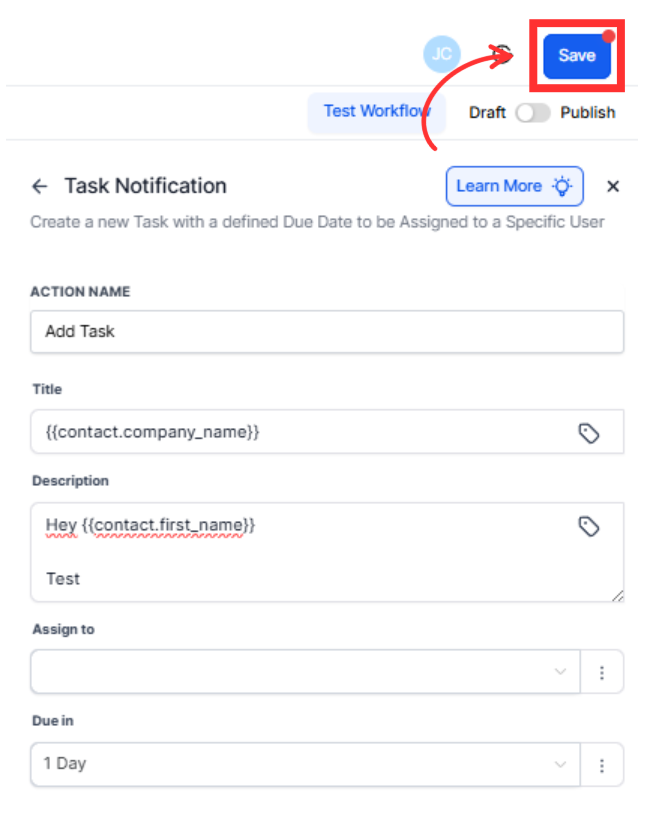This screenshot has width=646, height=821.
Task: Expand the Assign to dropdown
Action: pos(305,672)
